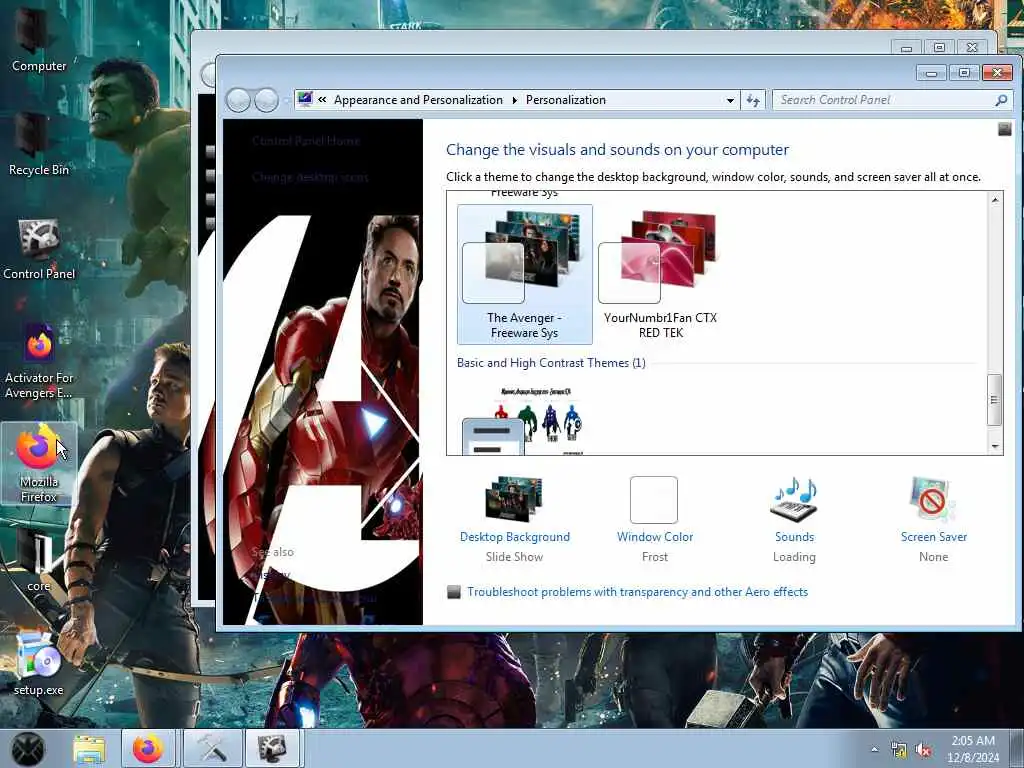Open the Control Panel desktop icon

(39, 248)
